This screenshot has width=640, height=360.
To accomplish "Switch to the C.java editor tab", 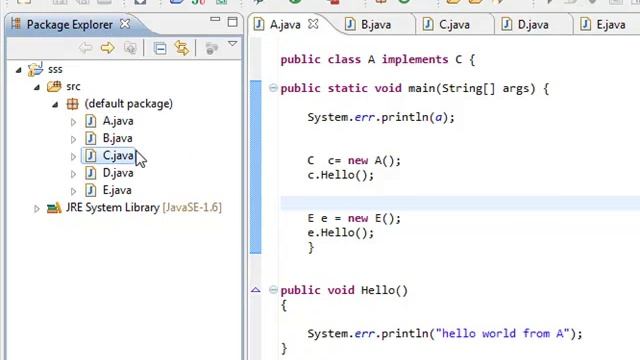I will (x=454, y=24).
